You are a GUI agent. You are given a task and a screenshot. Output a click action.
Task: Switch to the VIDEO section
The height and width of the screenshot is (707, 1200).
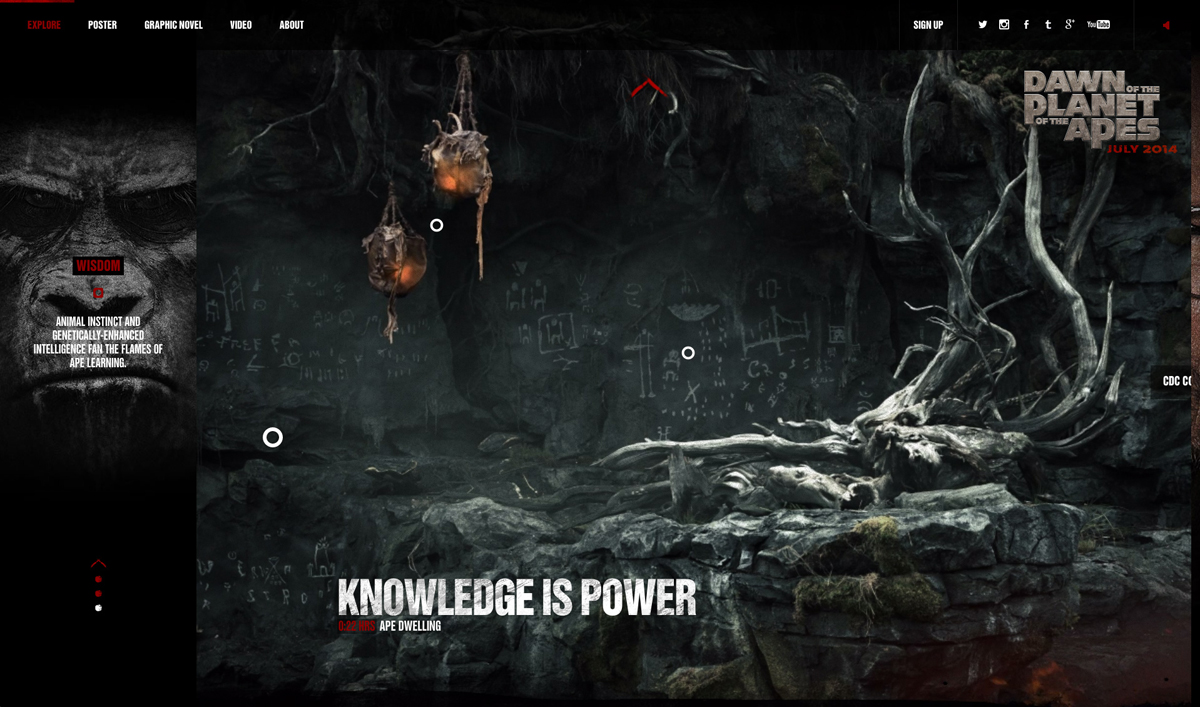click(241, 25)
